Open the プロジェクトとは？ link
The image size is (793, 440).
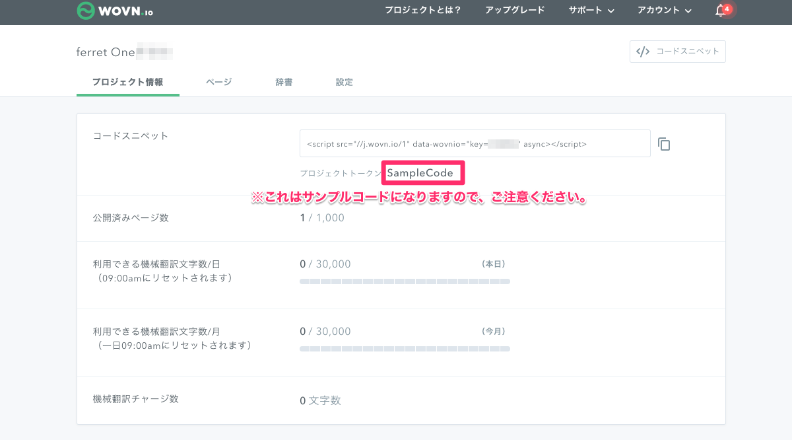click(x=423, y=10)
